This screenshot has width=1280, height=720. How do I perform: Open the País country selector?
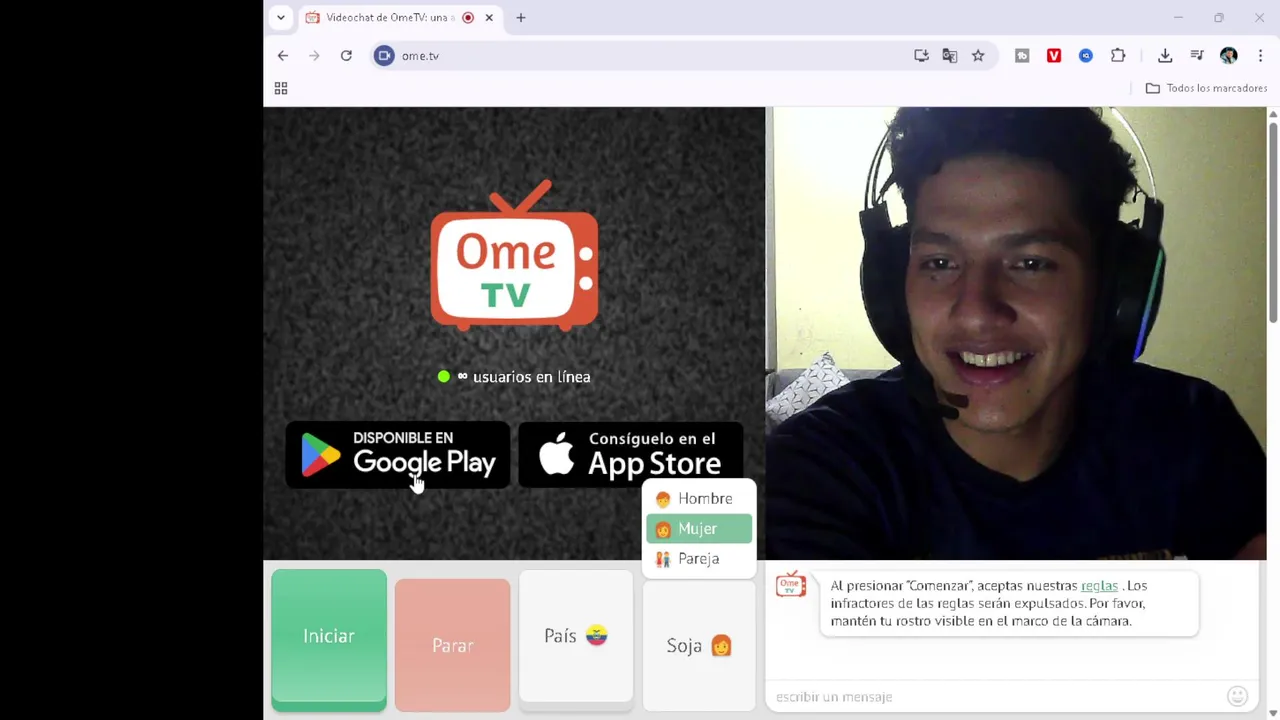(576, 640)
